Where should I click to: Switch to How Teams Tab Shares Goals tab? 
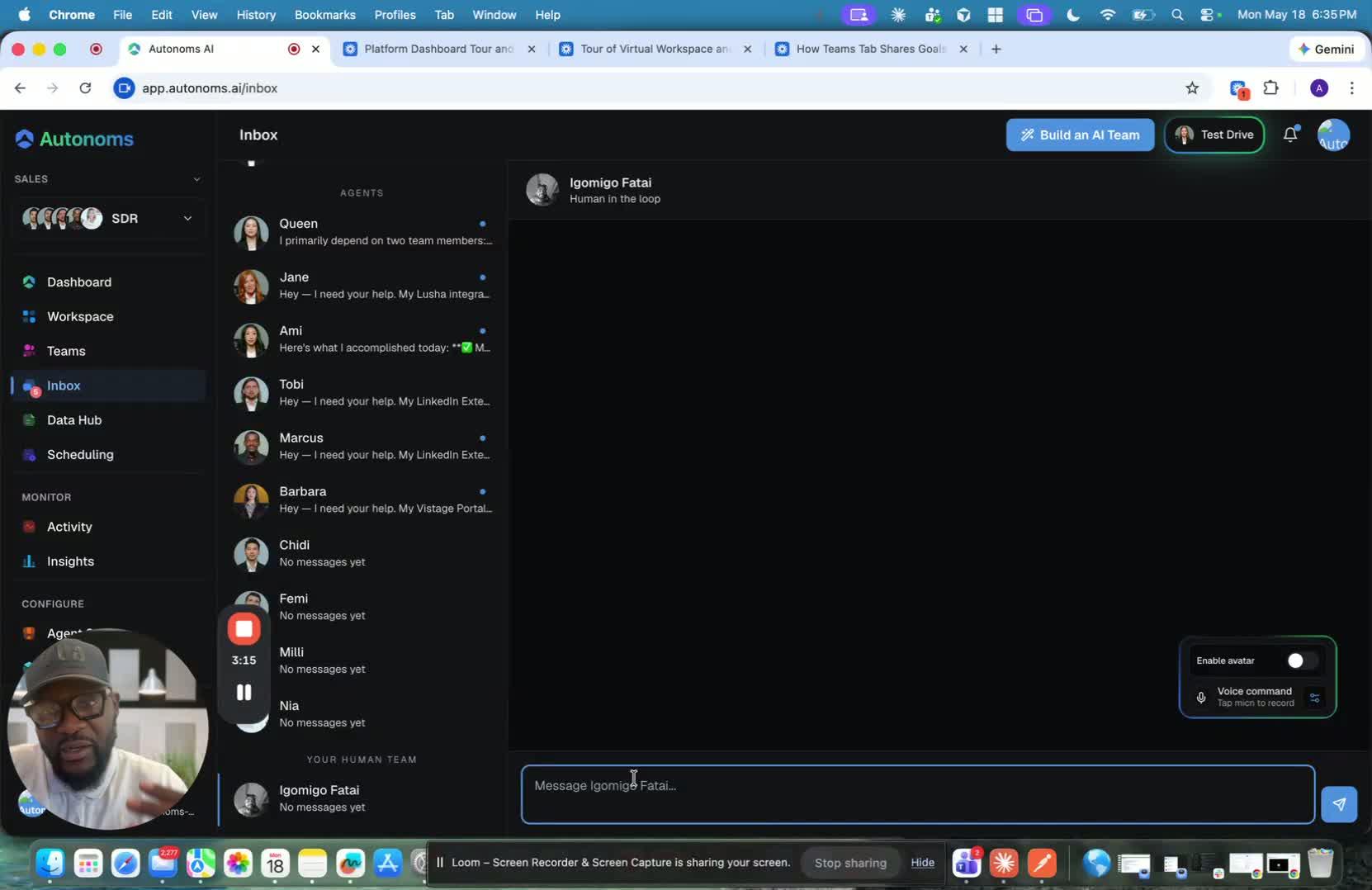870,50
